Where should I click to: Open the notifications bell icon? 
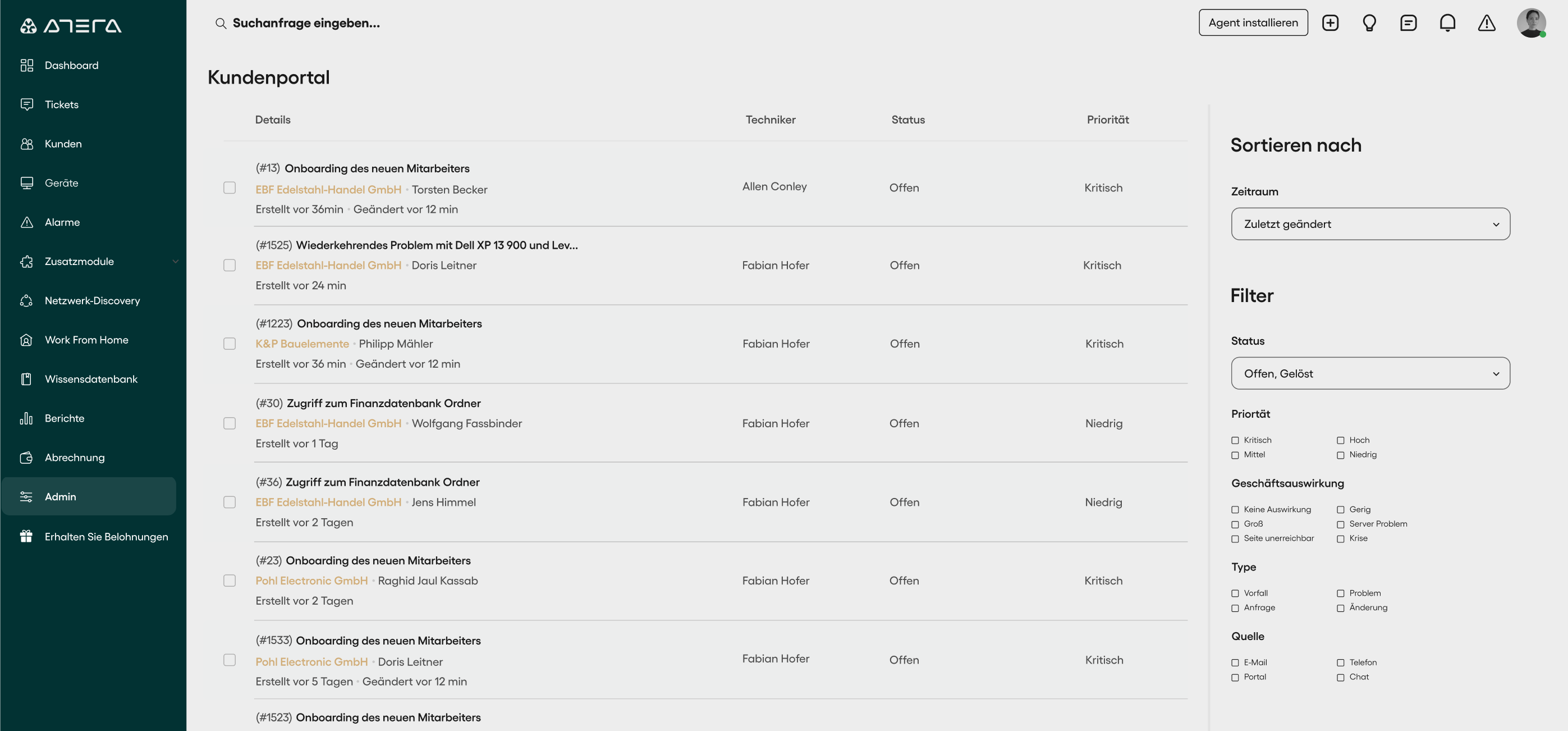point(1447,22)
